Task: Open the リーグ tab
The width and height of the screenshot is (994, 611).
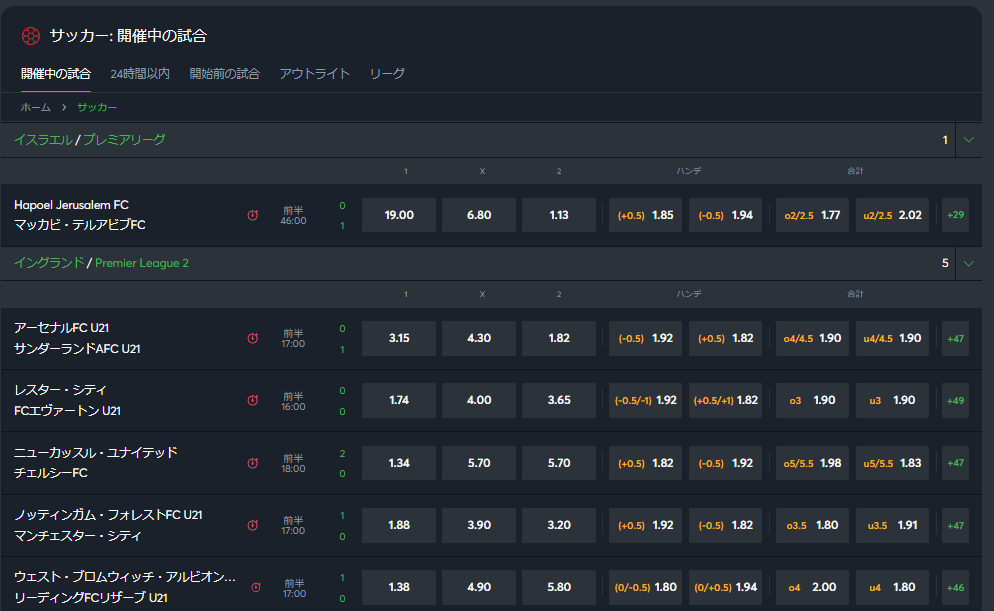Action: click(x=387, y=74)
